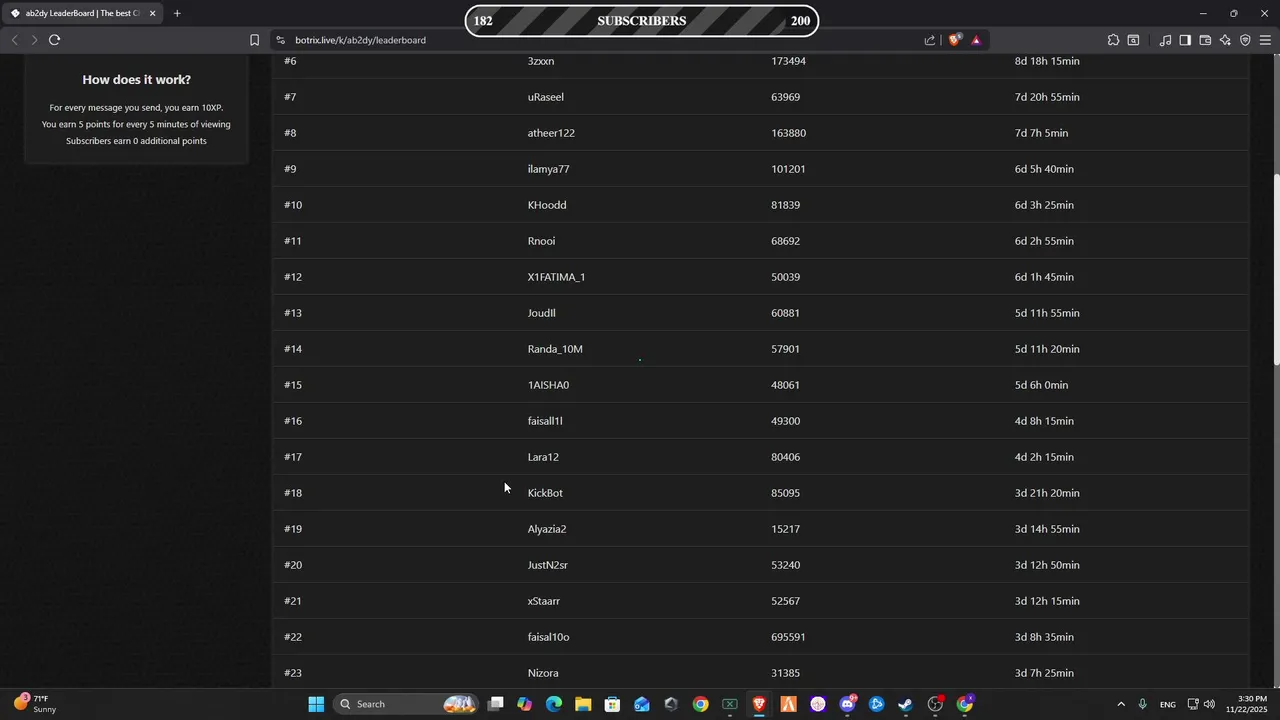
Task: Open a new tab with the plus button
Action: (x=177, y=13)
